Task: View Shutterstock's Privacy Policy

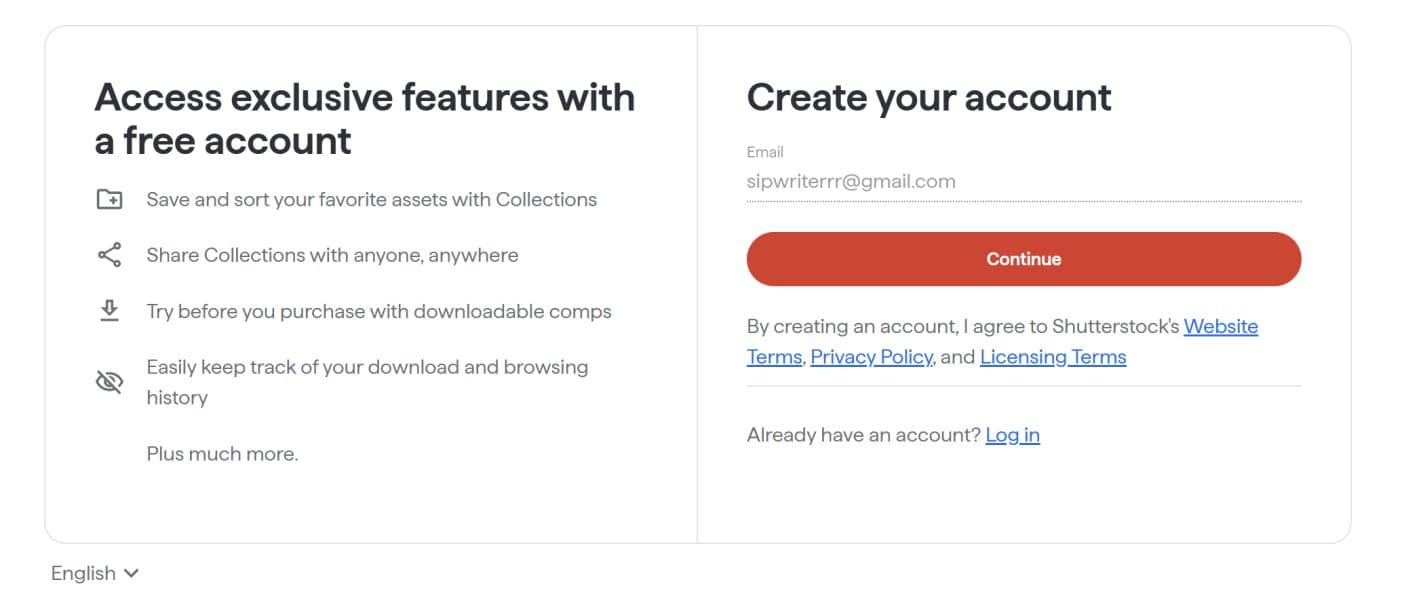Action: tap(869, 356)
